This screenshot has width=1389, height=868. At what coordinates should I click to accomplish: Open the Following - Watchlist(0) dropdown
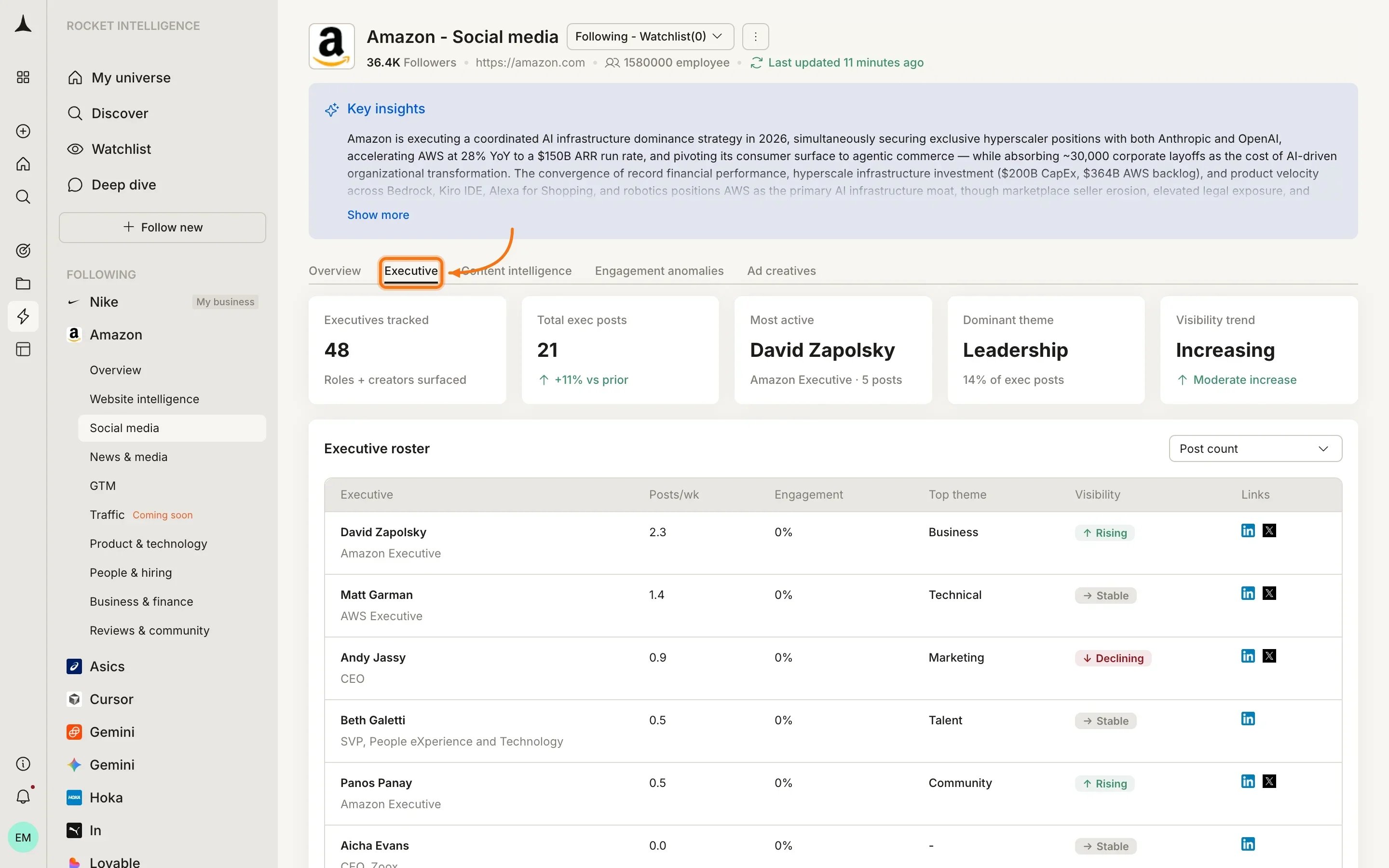tap(650, 37)
